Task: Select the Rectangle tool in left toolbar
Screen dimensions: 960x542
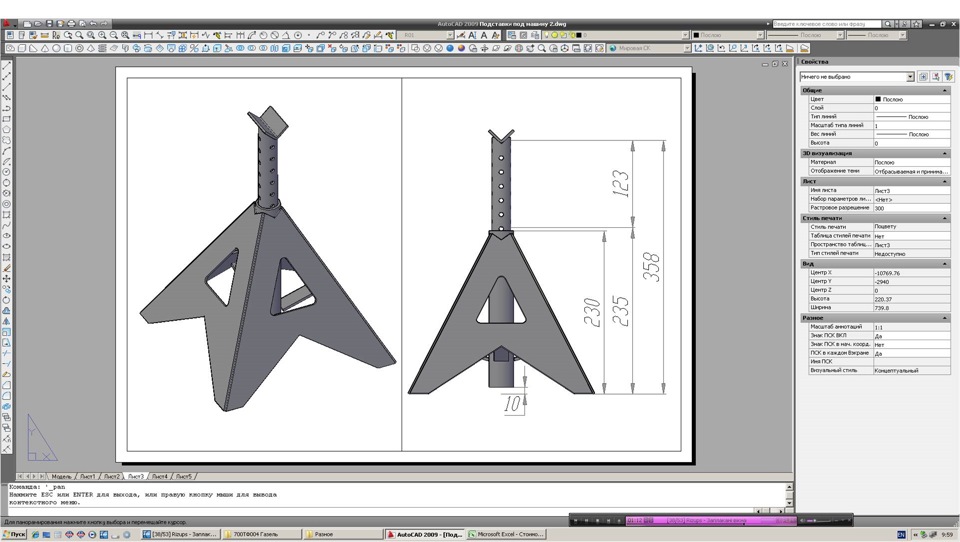Action: click(x=6, y=119)
